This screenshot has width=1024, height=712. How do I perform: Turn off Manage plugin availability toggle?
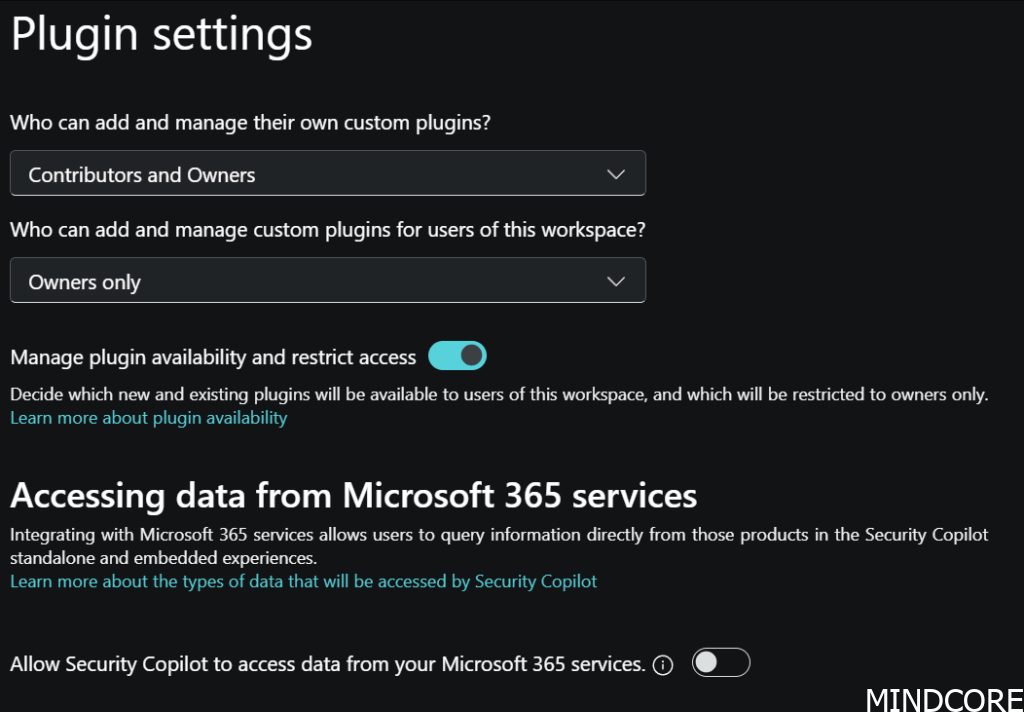pyautogui.click(x=457, y=356)
